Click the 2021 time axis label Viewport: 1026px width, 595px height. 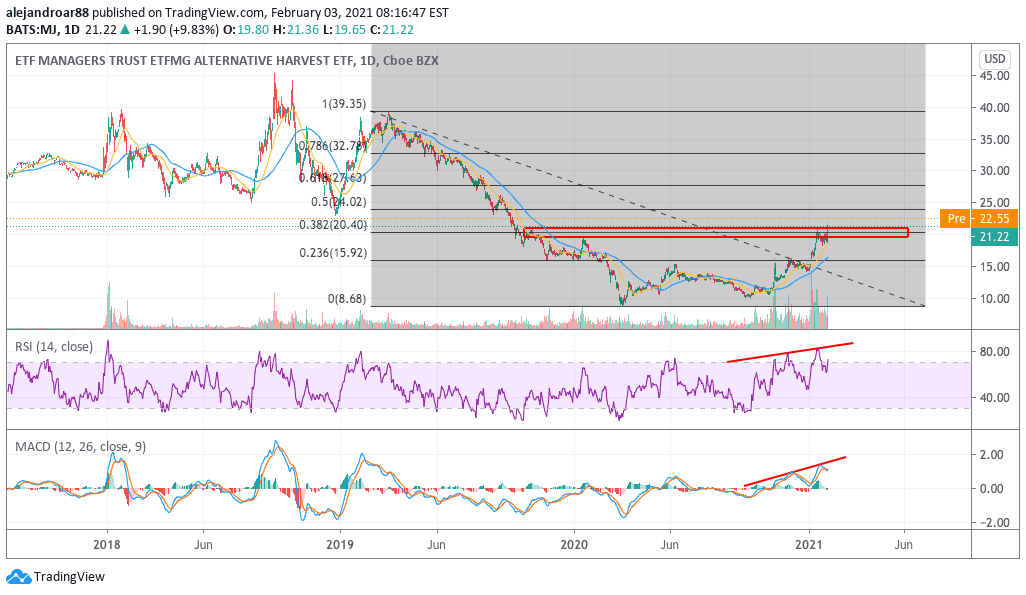click(809, 545)
